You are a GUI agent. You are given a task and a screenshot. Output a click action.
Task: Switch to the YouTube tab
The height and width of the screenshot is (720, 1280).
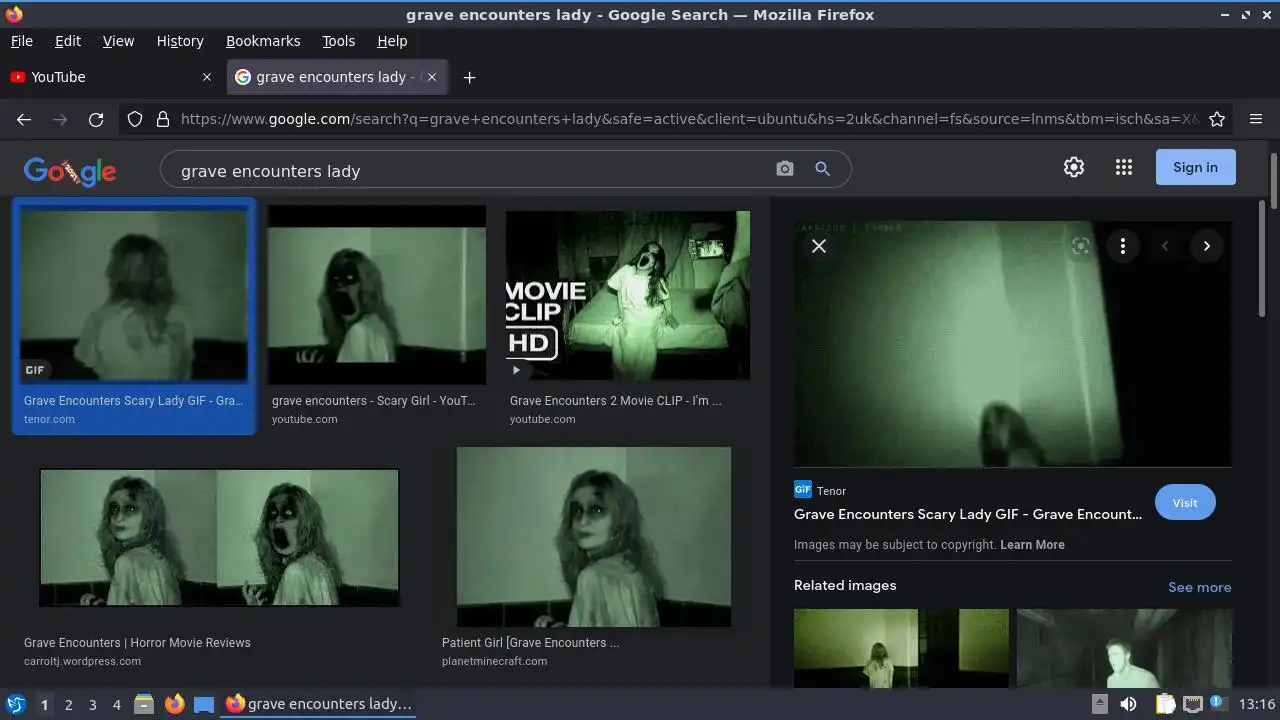click(x=110, y=77)
